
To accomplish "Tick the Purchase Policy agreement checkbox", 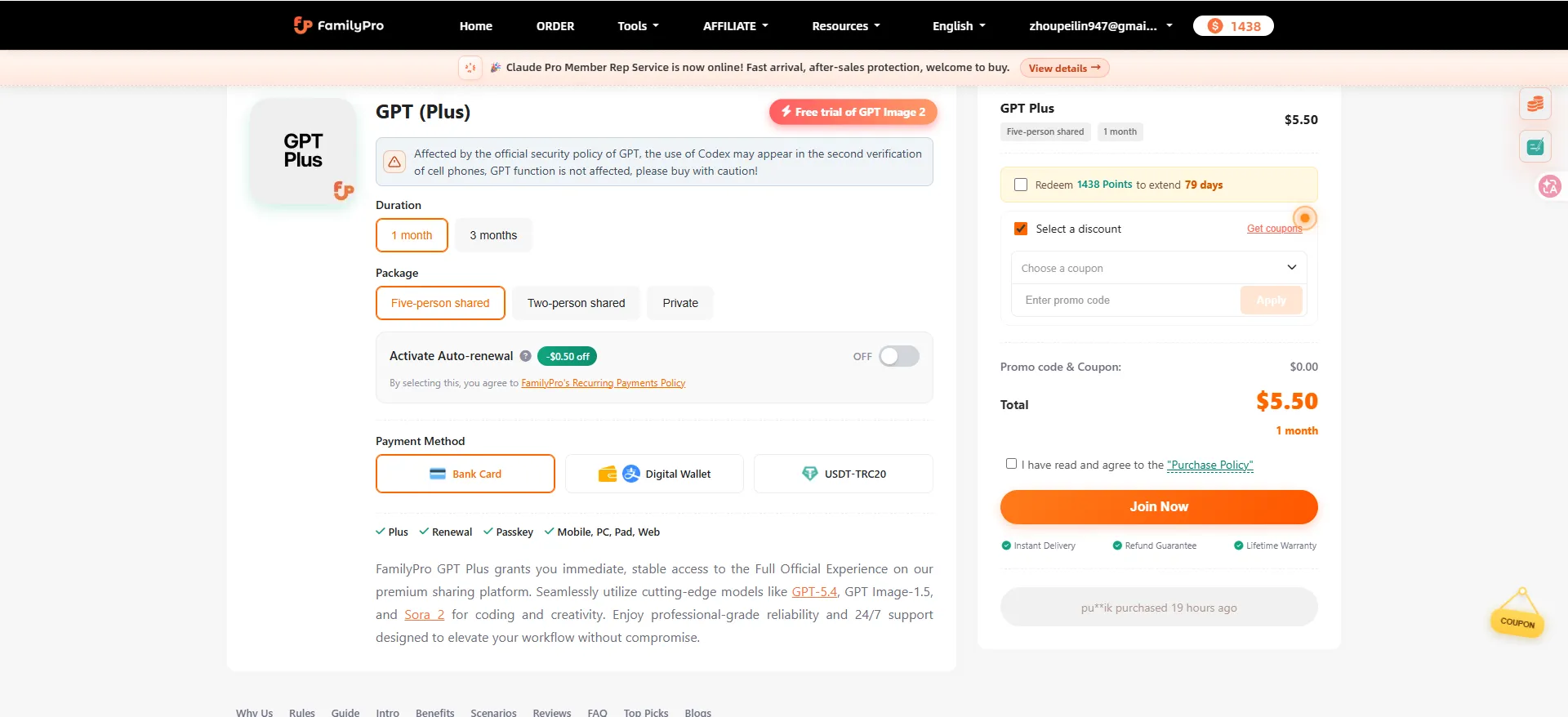I will coord(1011,464).
